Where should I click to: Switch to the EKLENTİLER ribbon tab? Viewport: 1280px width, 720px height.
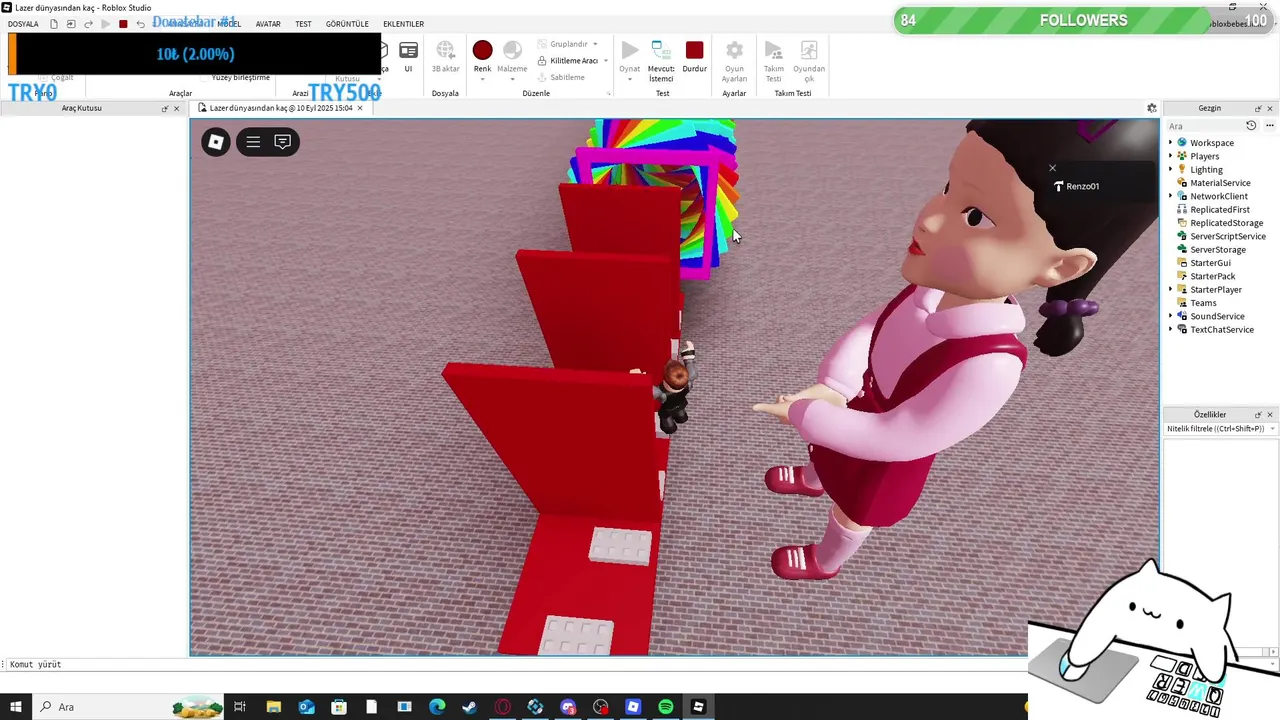[x=404, y=24]
